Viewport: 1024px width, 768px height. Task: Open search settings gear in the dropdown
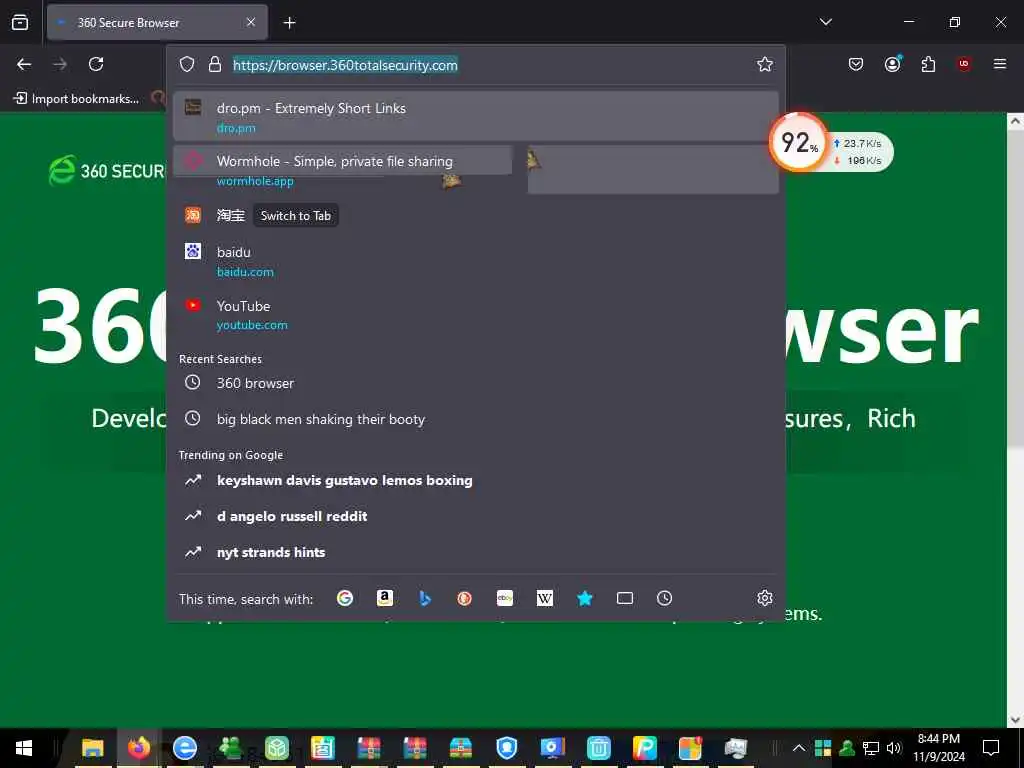click(x=765, y=598)
